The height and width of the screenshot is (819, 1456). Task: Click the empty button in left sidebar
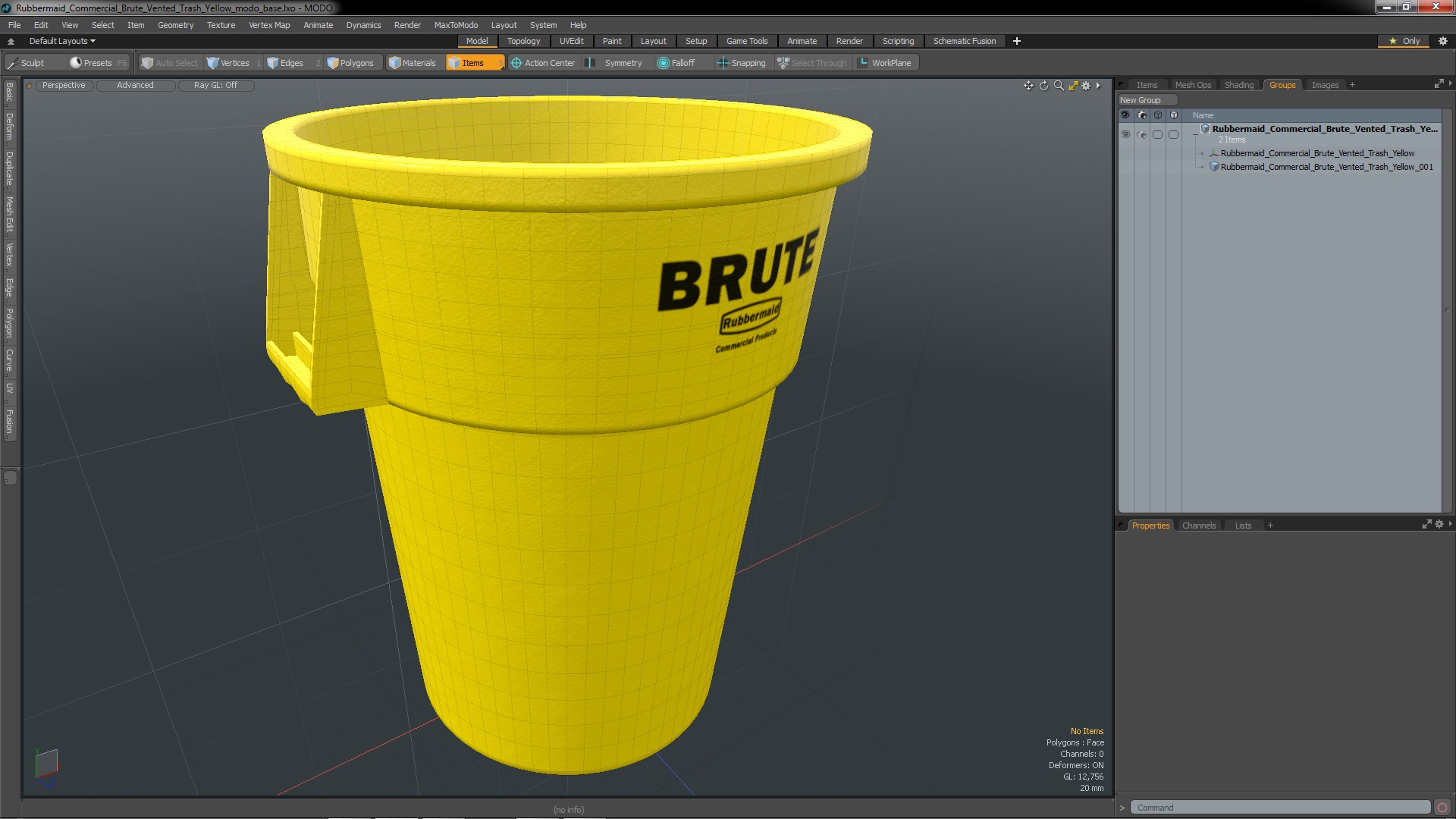[x=10, y=478]
